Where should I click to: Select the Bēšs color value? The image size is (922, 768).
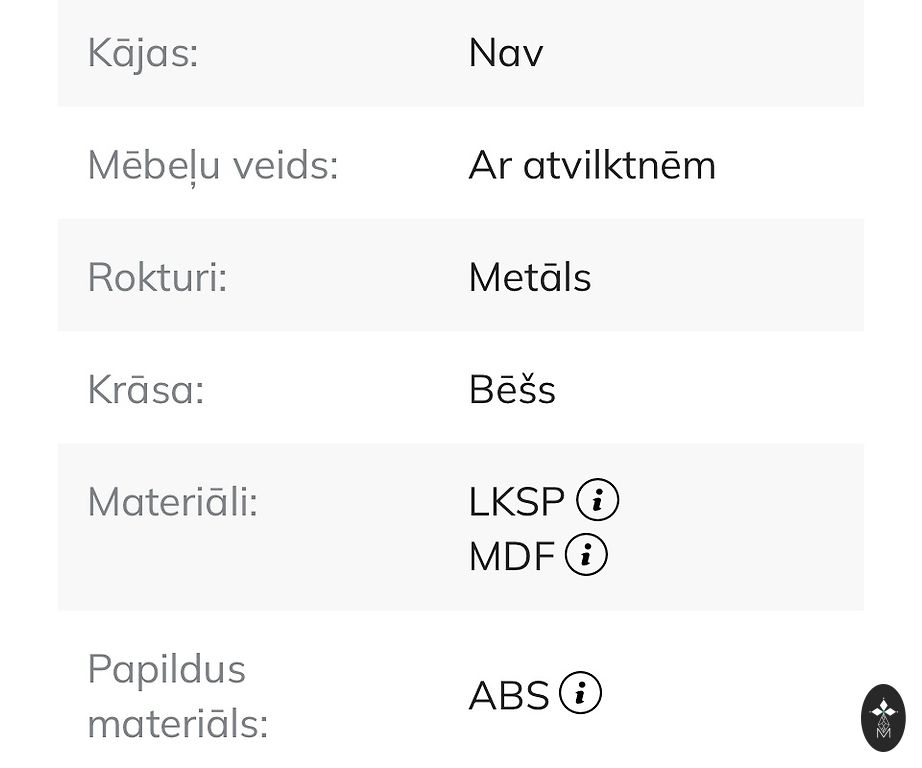(511, 389)
